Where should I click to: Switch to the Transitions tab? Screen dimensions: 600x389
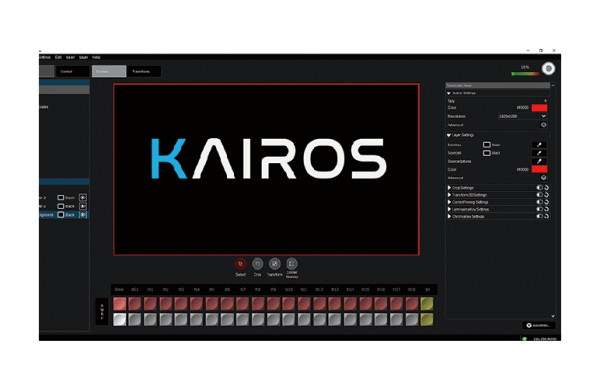pos(143,71)
